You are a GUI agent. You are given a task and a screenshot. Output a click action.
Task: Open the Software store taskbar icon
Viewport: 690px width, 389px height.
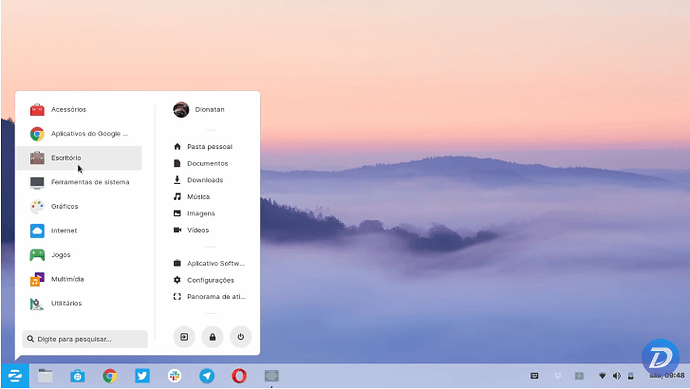[x=77, y=376]
